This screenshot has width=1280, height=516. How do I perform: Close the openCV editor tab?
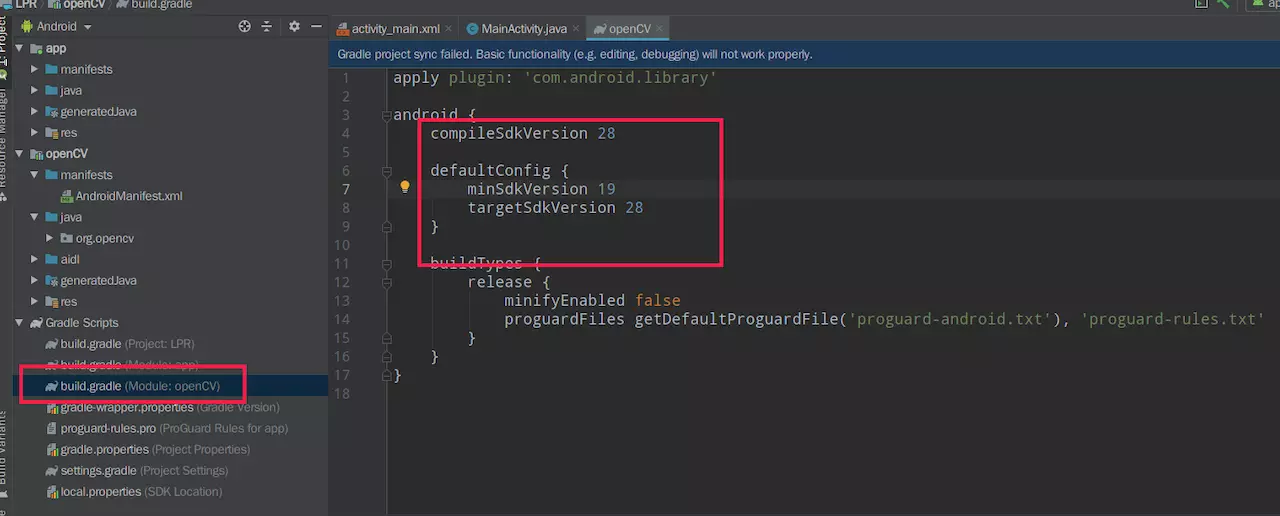[660, 29]
